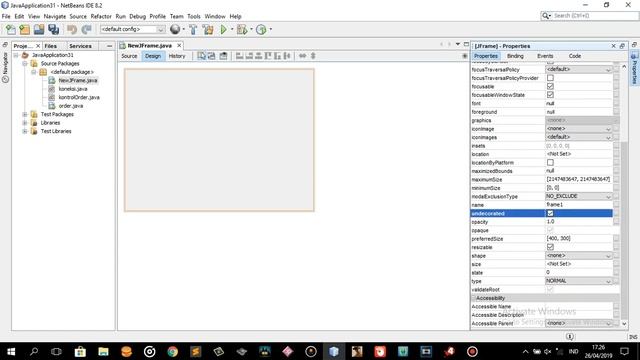The image size is (640, 360).
Task: Click the Debug Project toolbar icon
Action: pyautogui.click(x=242, y=29)
